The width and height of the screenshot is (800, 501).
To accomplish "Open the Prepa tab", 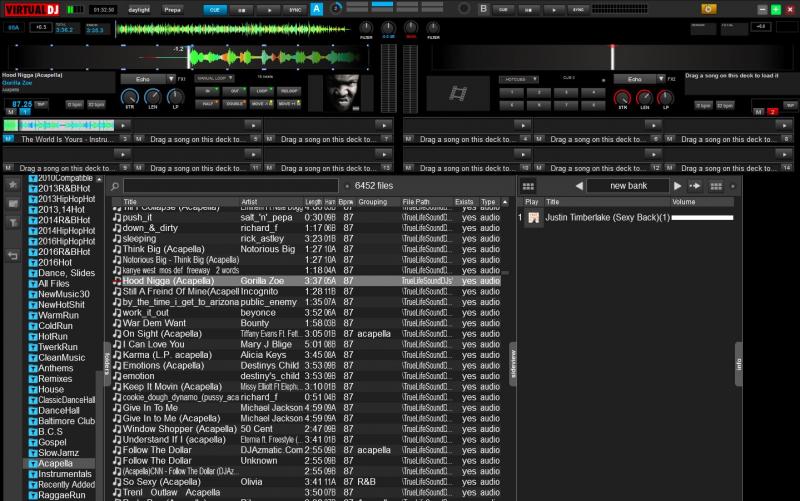I will pos(172,10).
